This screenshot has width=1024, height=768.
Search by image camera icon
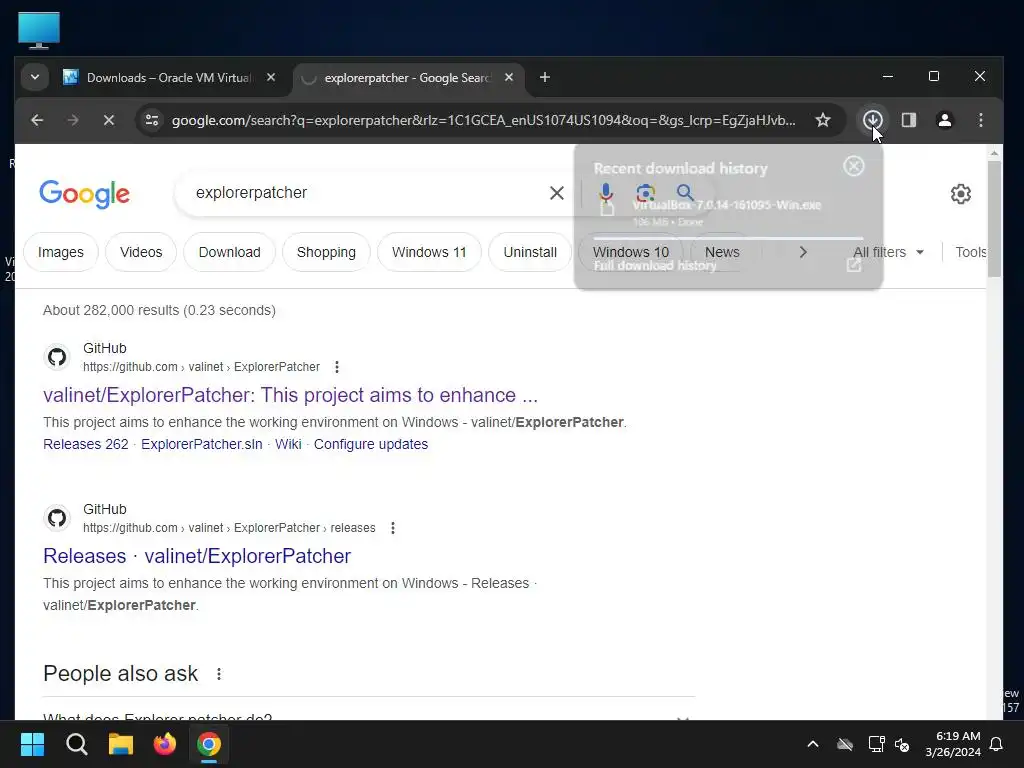point(645,193)
